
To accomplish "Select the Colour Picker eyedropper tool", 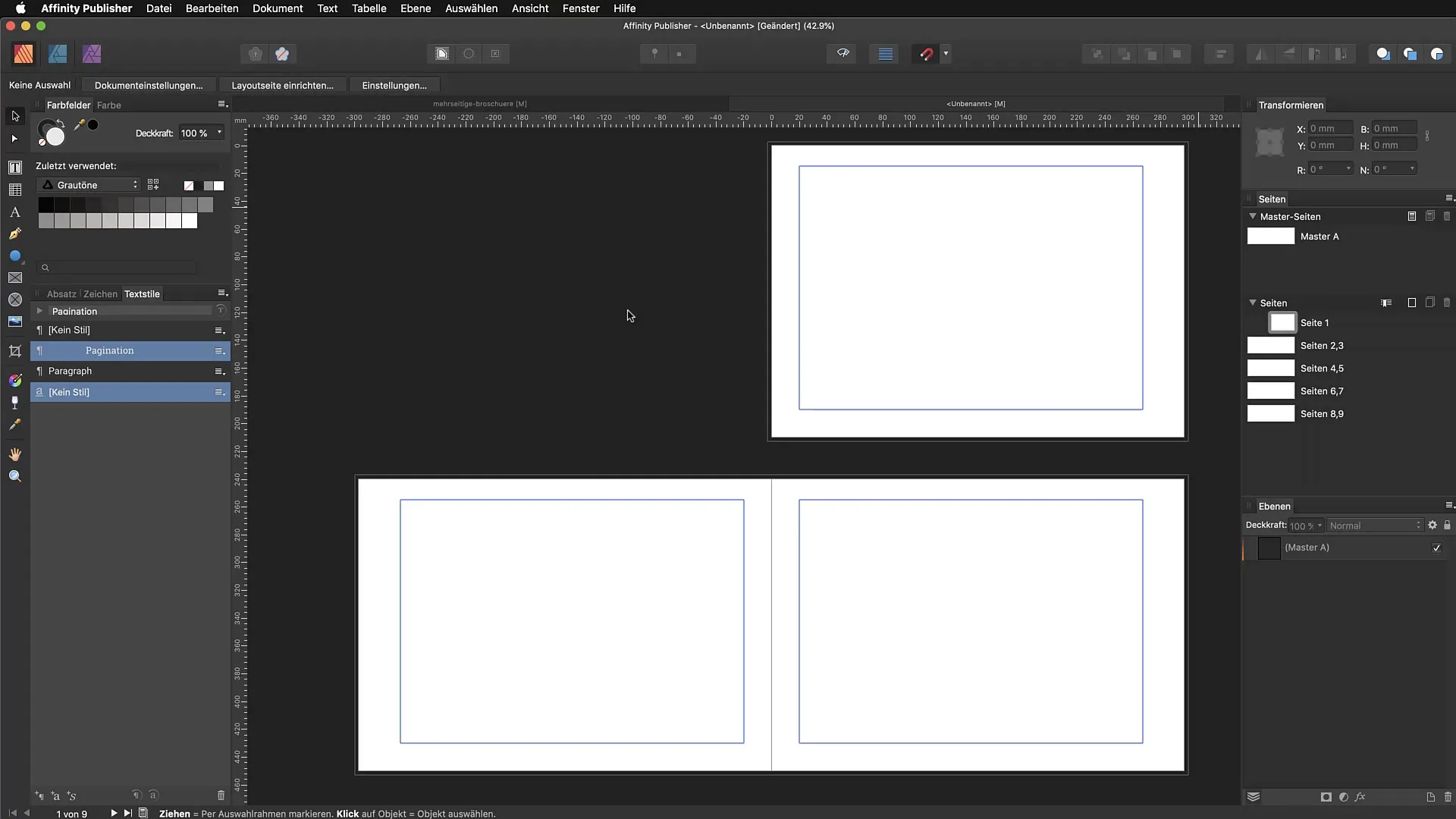I will [x=15, y=425].
